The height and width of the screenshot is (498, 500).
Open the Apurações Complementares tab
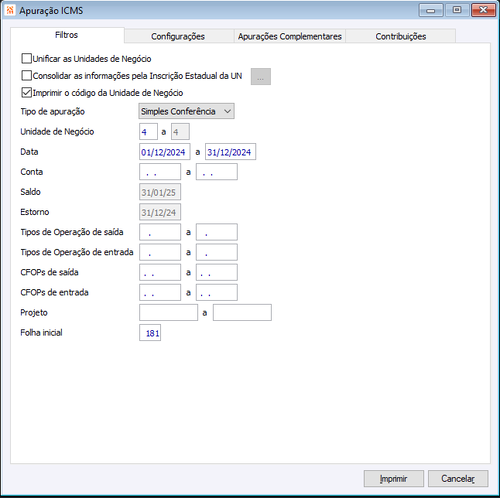tap(290, 36)
